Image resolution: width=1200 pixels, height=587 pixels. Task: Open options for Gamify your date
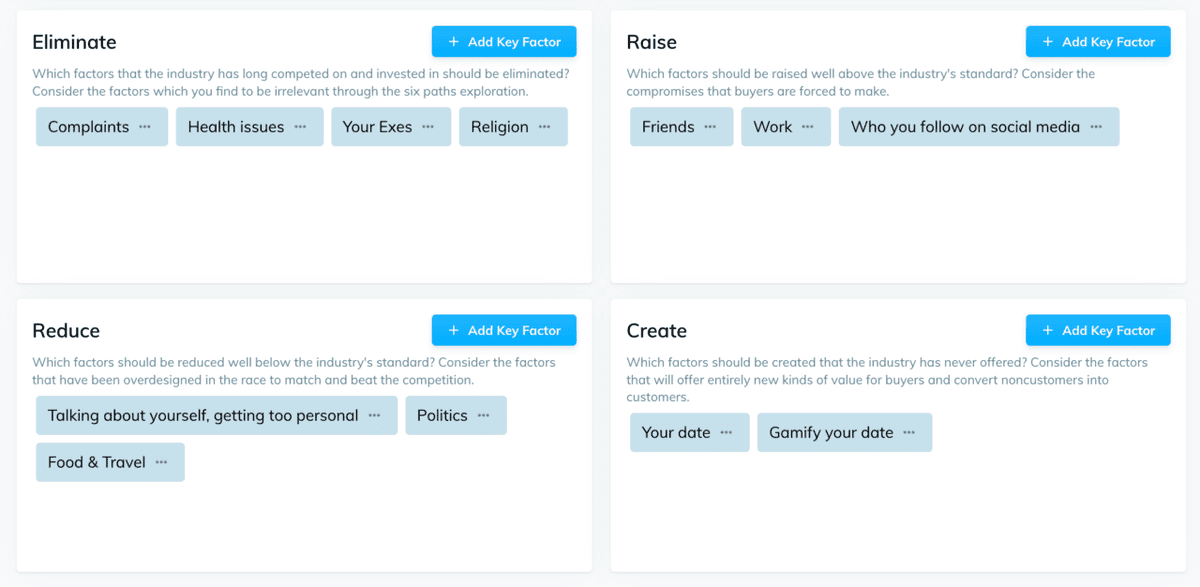(x=909, y=433)
